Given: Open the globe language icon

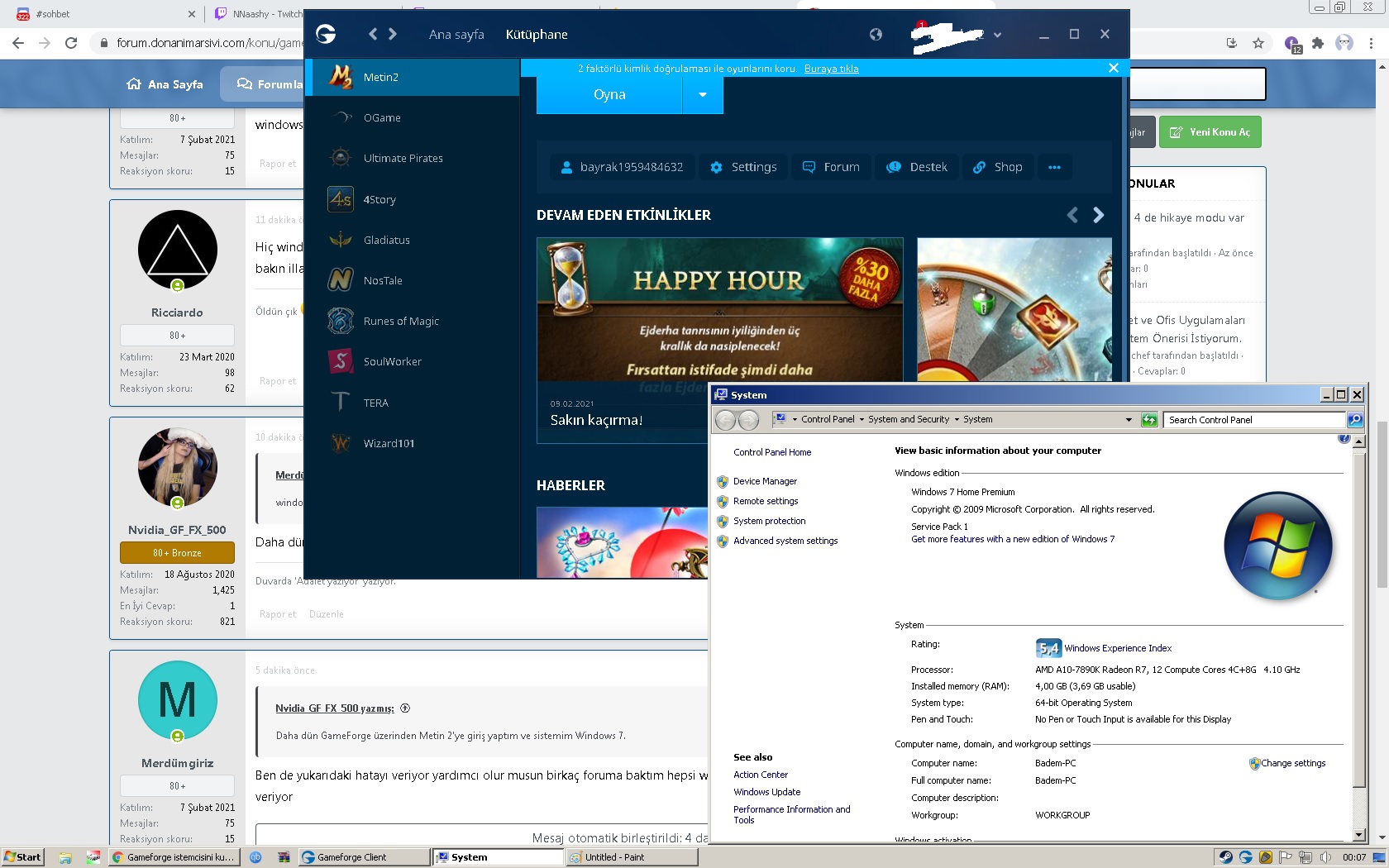Looking at the screenshot, I should [876, 34].
